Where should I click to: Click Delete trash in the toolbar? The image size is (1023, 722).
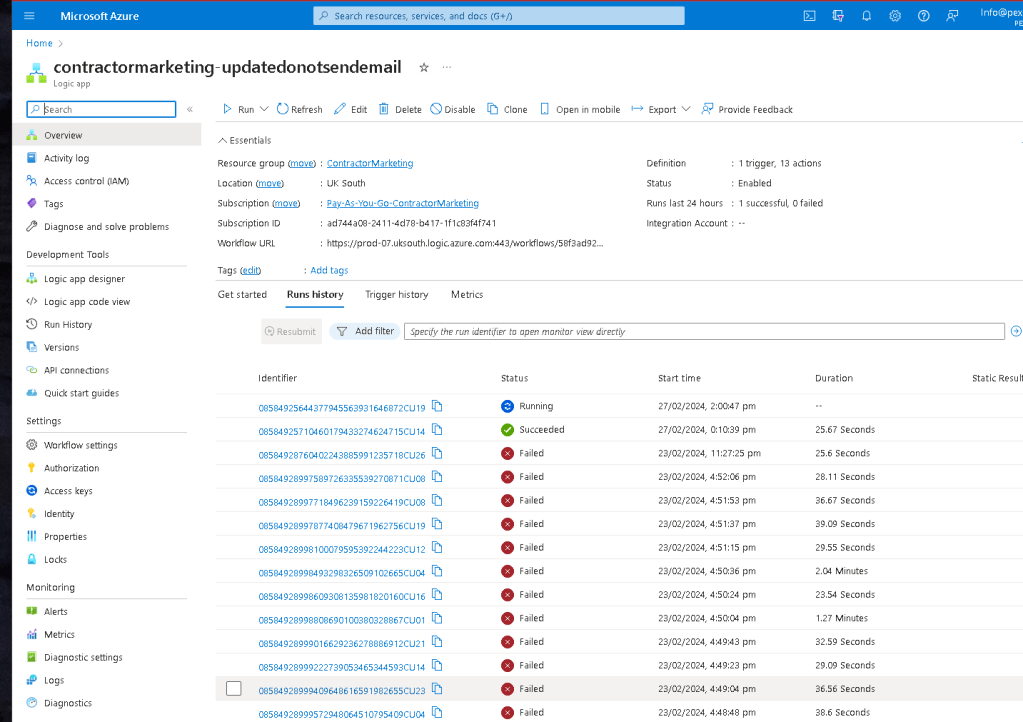[x=401, y=110]
